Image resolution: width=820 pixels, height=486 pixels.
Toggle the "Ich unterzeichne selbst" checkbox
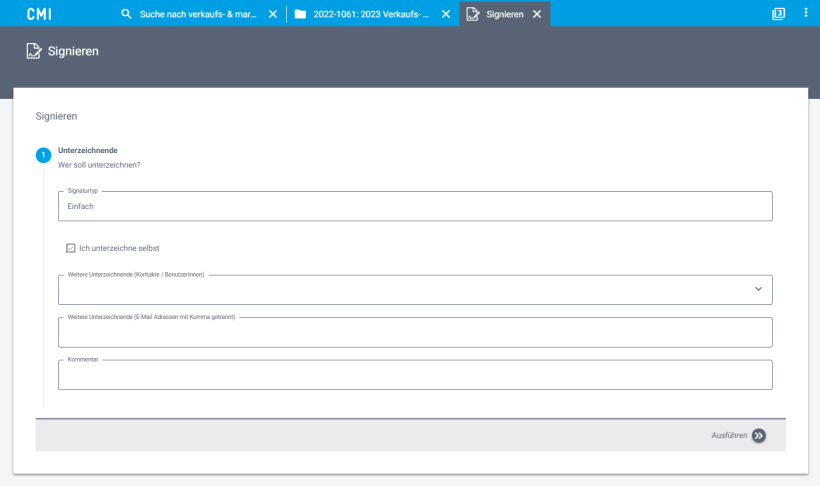pyautogui.click(x=71, y=248)
